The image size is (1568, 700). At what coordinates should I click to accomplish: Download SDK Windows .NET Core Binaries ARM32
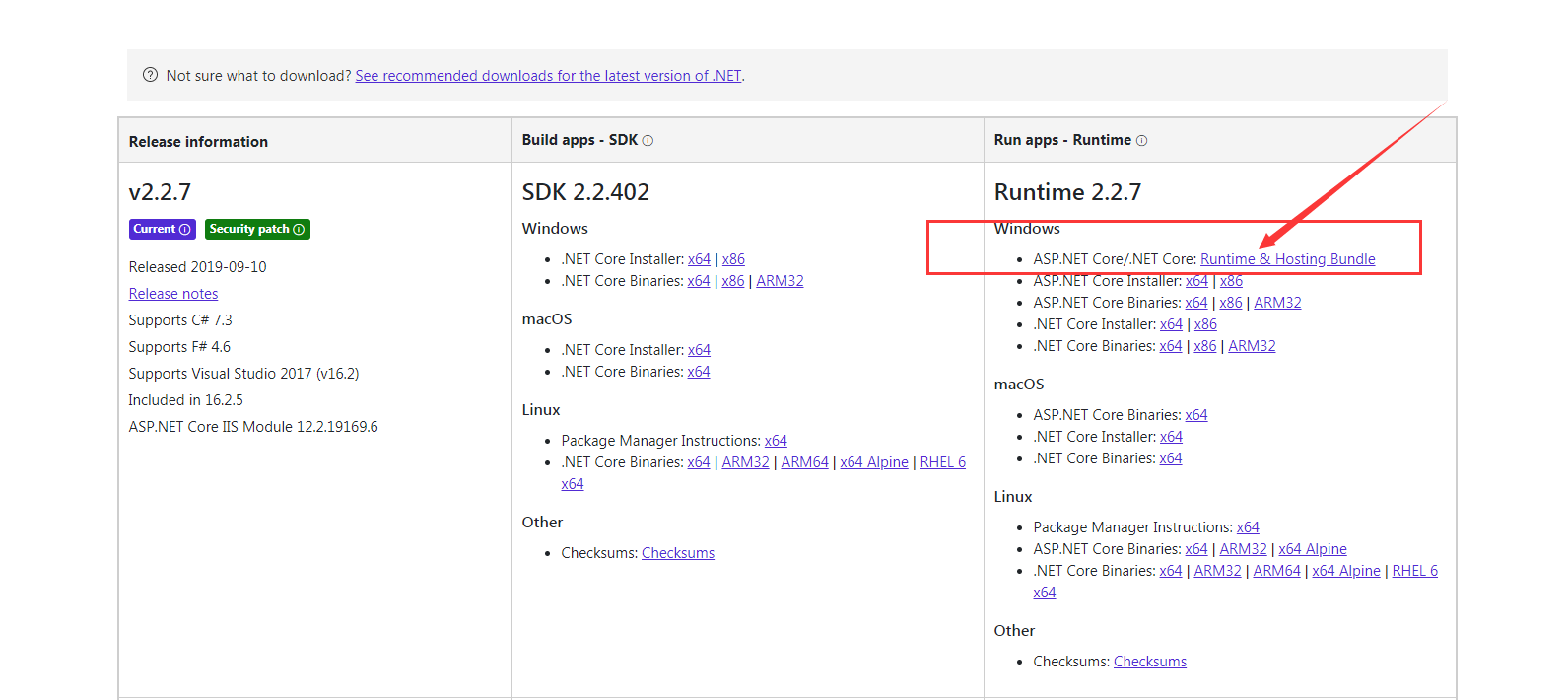point(780,281)
